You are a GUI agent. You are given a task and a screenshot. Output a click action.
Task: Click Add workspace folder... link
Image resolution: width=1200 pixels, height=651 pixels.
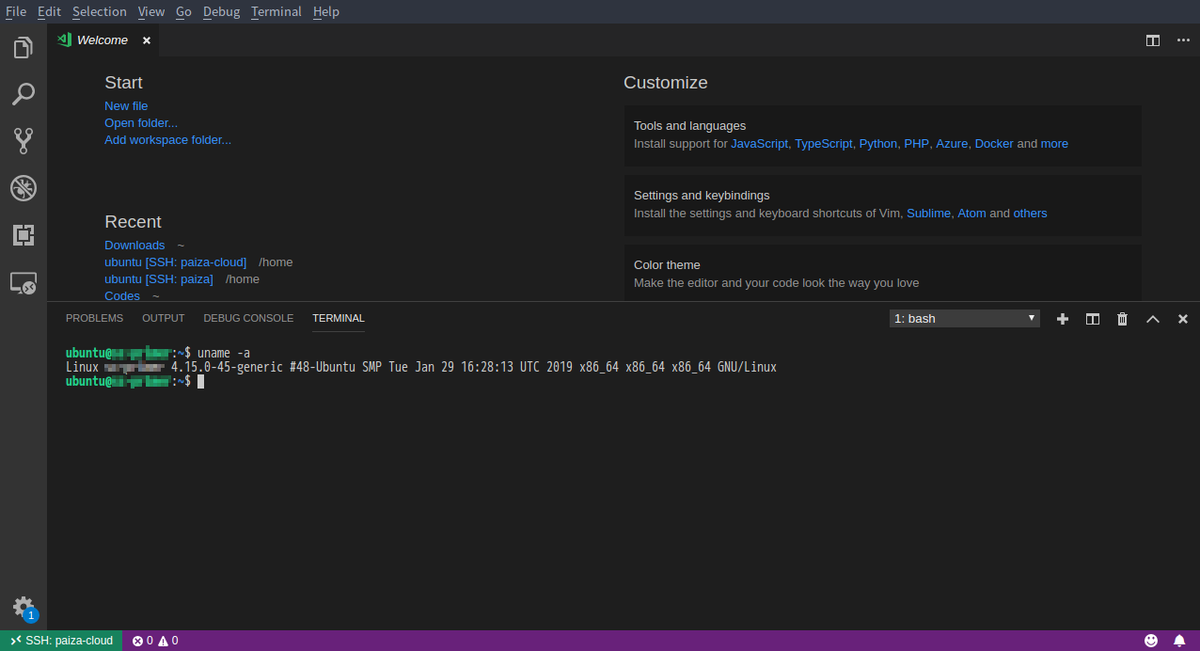(x=168, y=140)
